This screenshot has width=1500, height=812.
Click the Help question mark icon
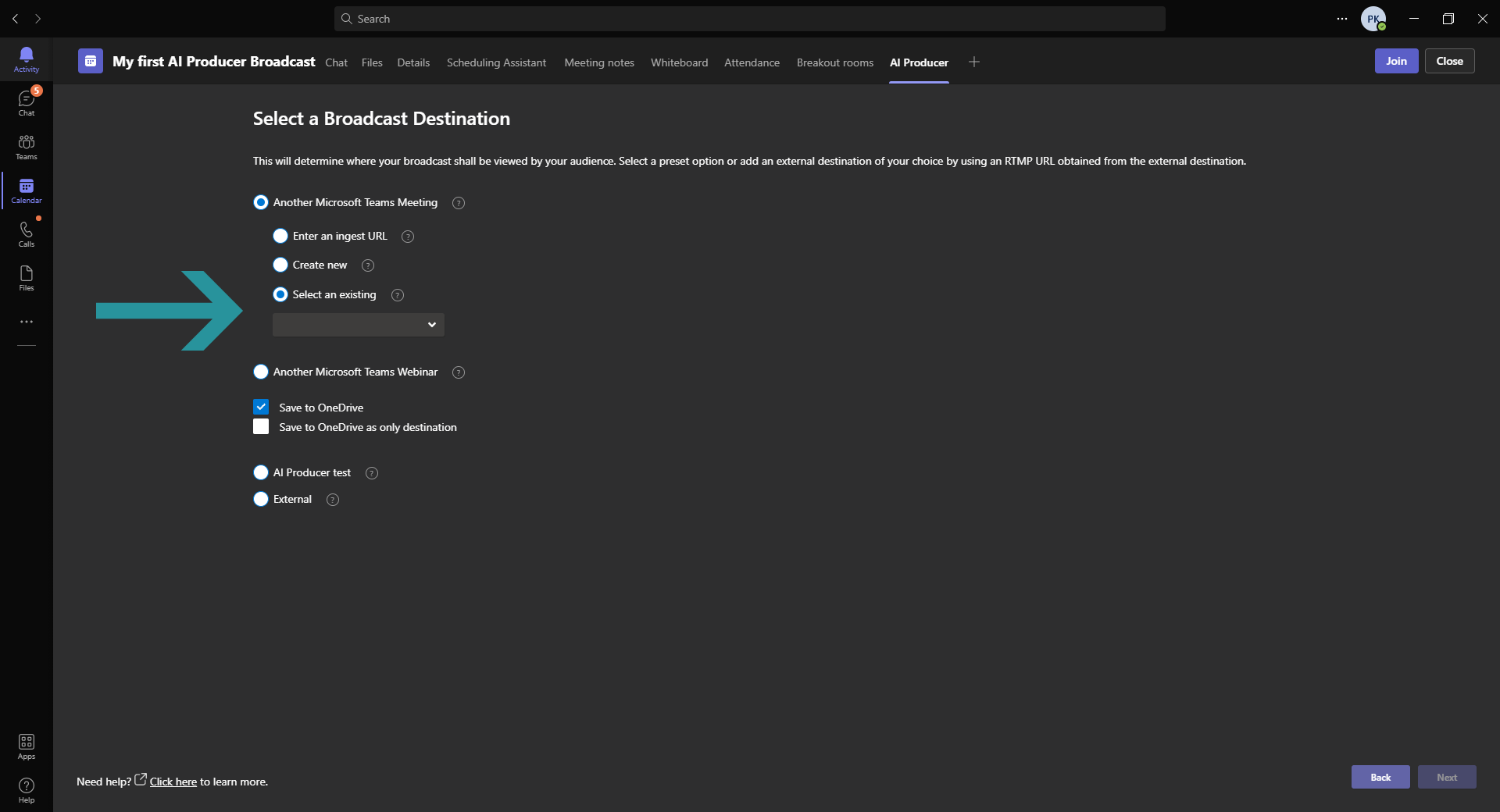(27, 790)
